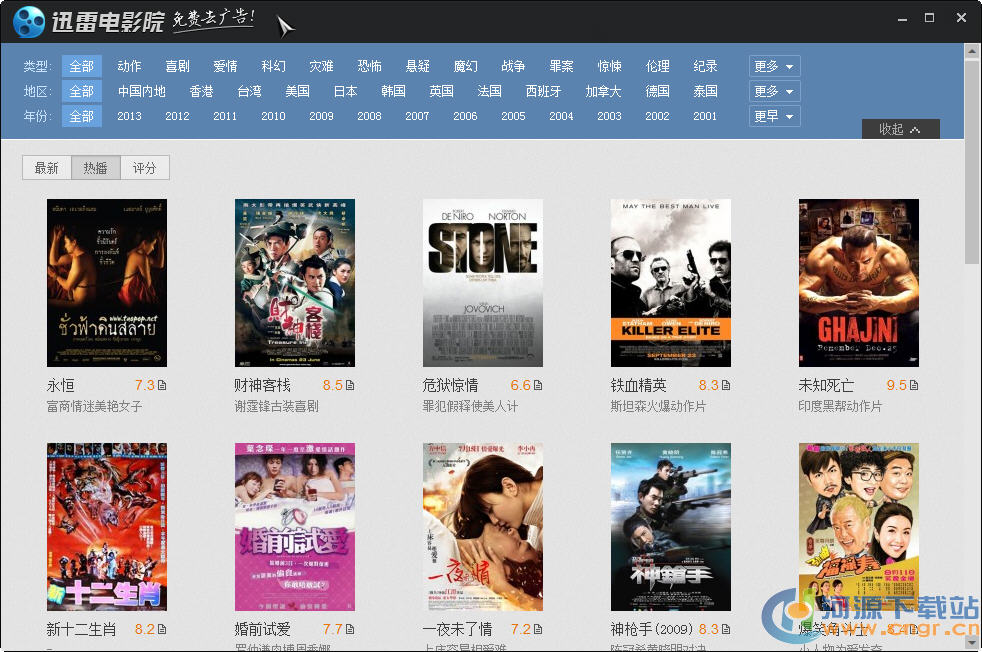Open the 财神客栈 movie poster
The width and height of the screenshot is (982, 652).
295,283
